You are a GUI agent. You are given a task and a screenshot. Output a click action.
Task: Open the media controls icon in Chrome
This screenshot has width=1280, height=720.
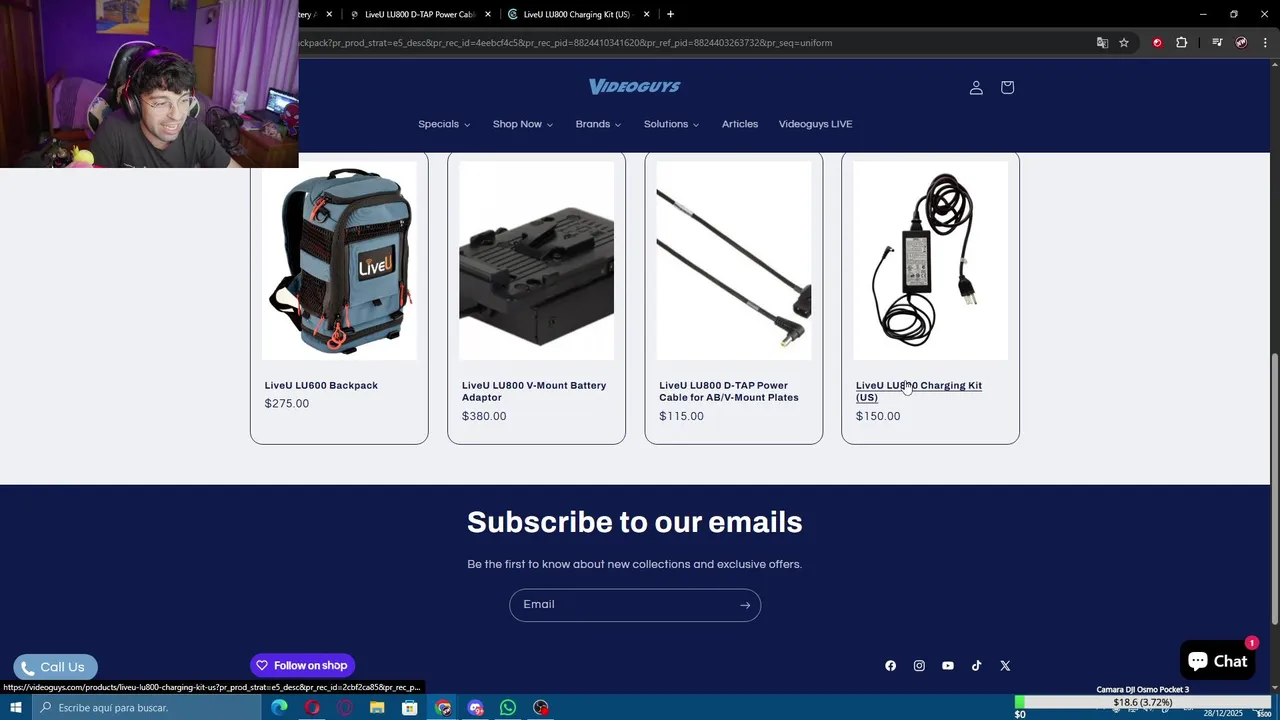point(1217,43)
